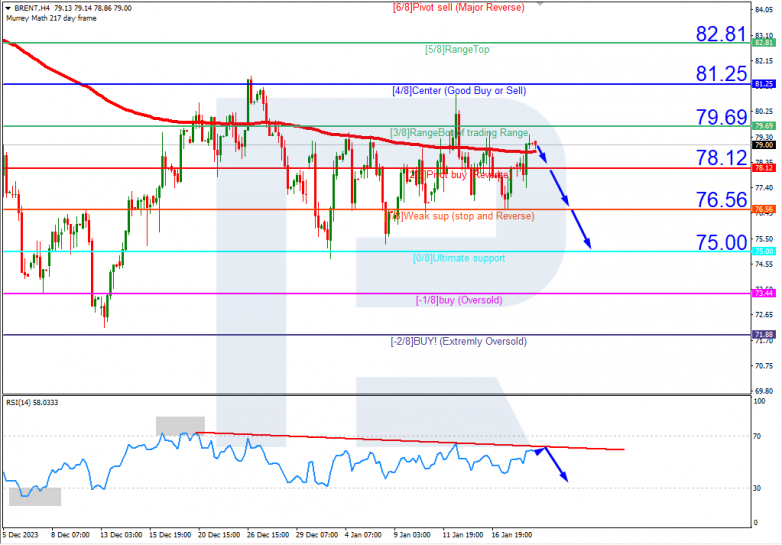
Task: Click the large 82.81 price annotation
Action: coord(721,33)
